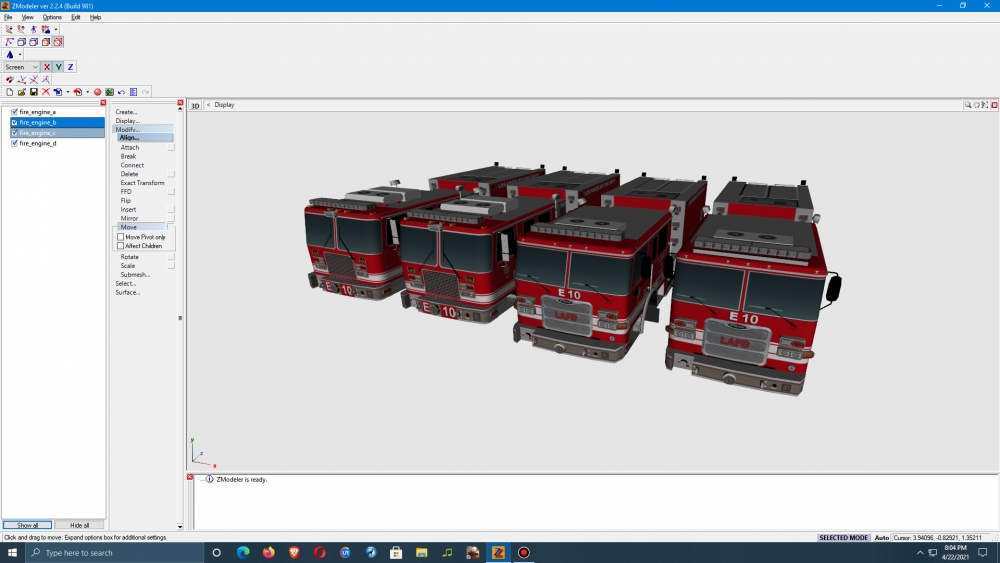Open the viewport Display menu

pyautogui.click(x=224, y=105)
